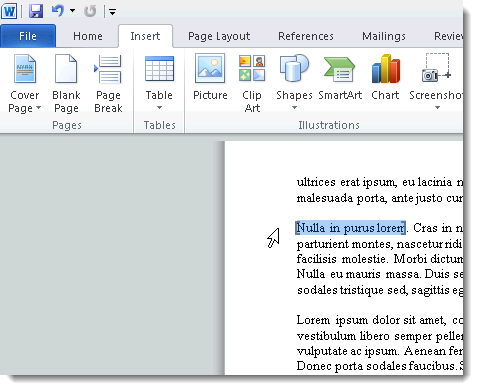Insert a SmartArt graphic
This screenshot has height=390, width=478.
[x=340, y=77]
